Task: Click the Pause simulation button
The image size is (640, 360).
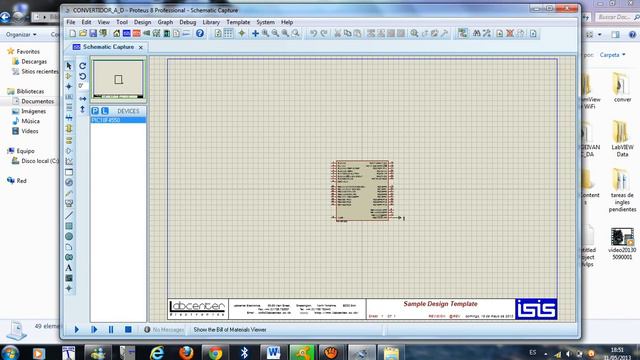Action: point(111,329)
